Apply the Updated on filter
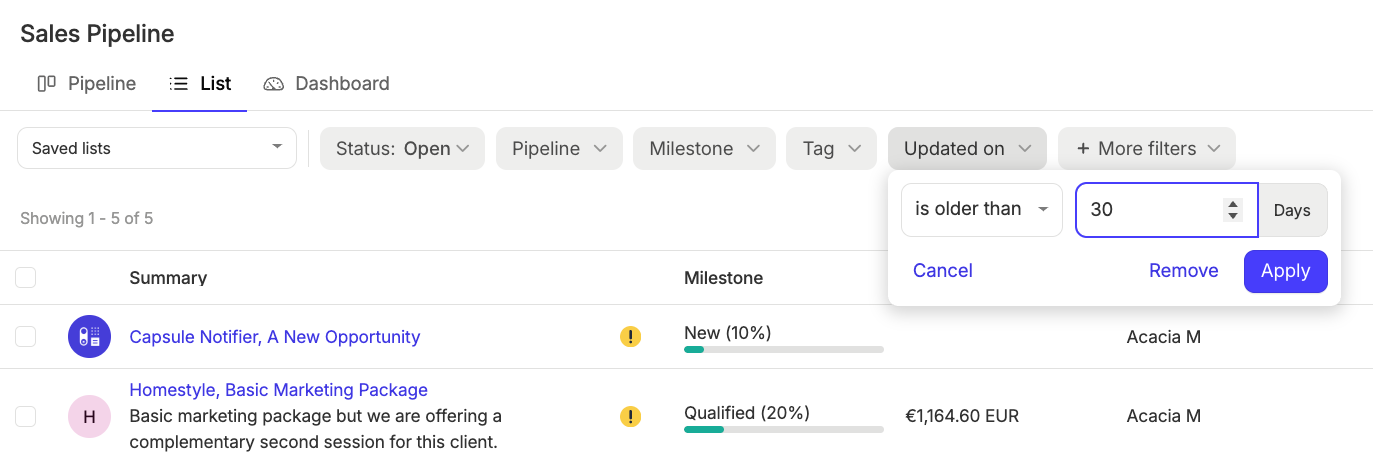This screenshot has height=461, width=1373. click(1286, 271)
